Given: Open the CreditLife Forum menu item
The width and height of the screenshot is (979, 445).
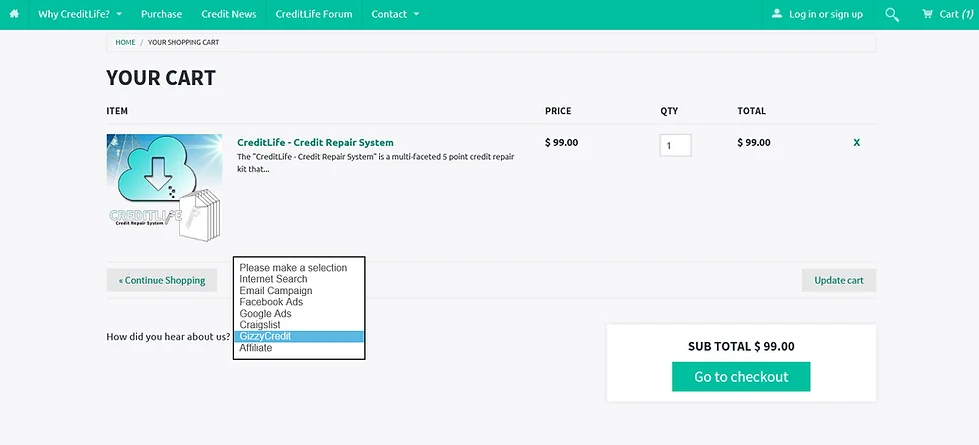Looking at the screenshot, I should (x=313, y=14).
